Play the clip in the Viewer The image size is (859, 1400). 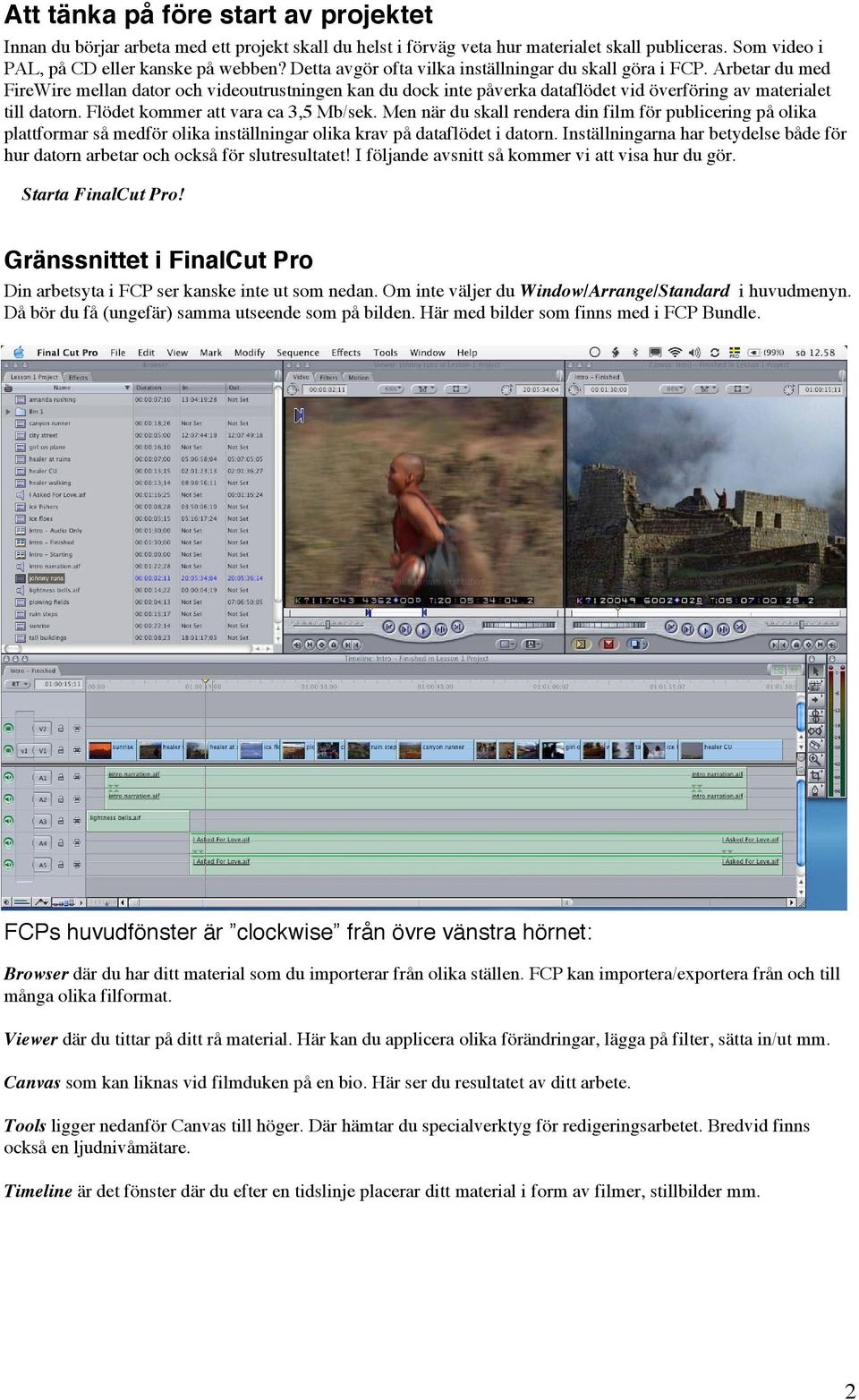click(423, 629)
